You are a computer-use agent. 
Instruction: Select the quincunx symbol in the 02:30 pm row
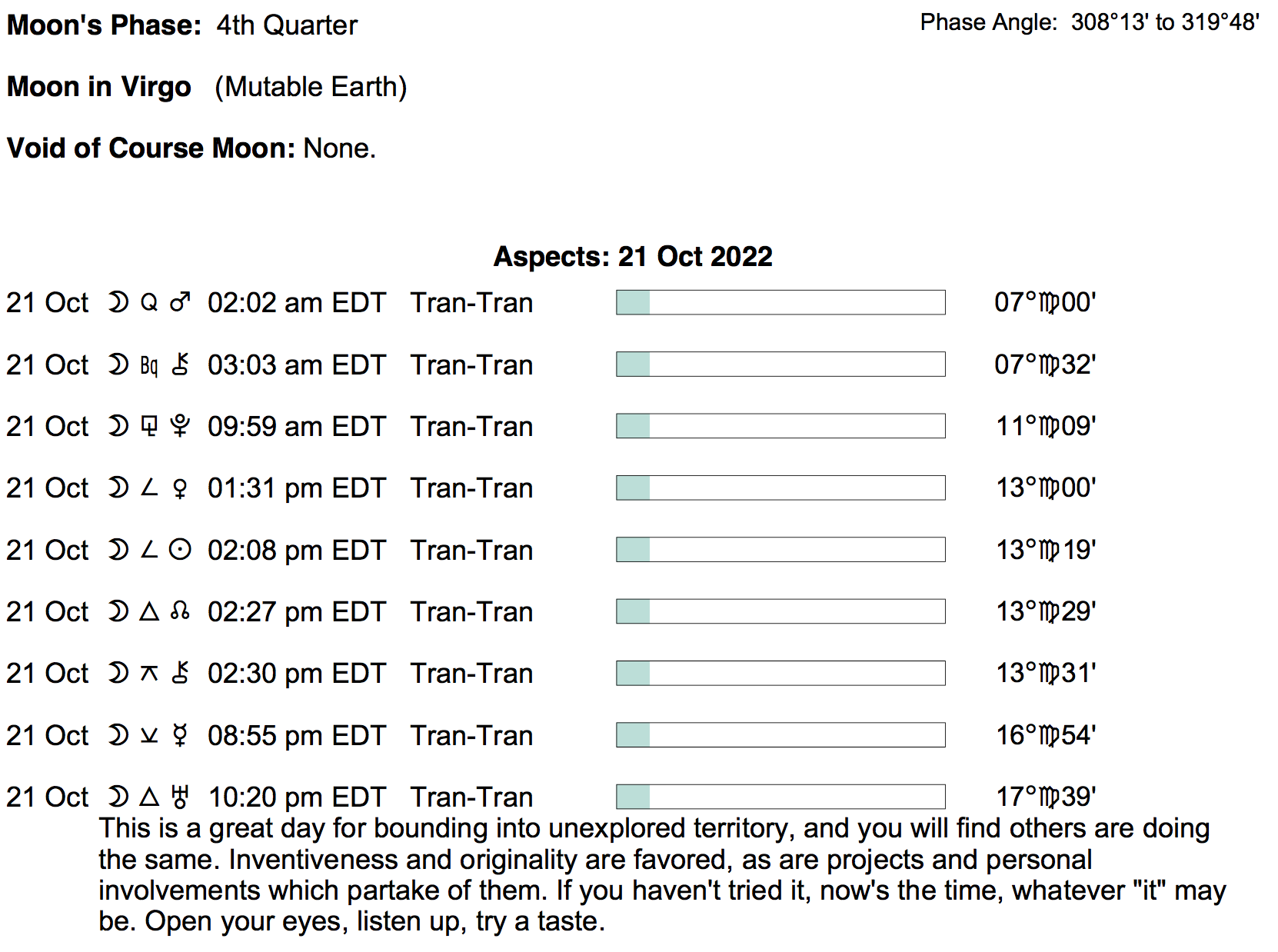click(x=149, y=674)
